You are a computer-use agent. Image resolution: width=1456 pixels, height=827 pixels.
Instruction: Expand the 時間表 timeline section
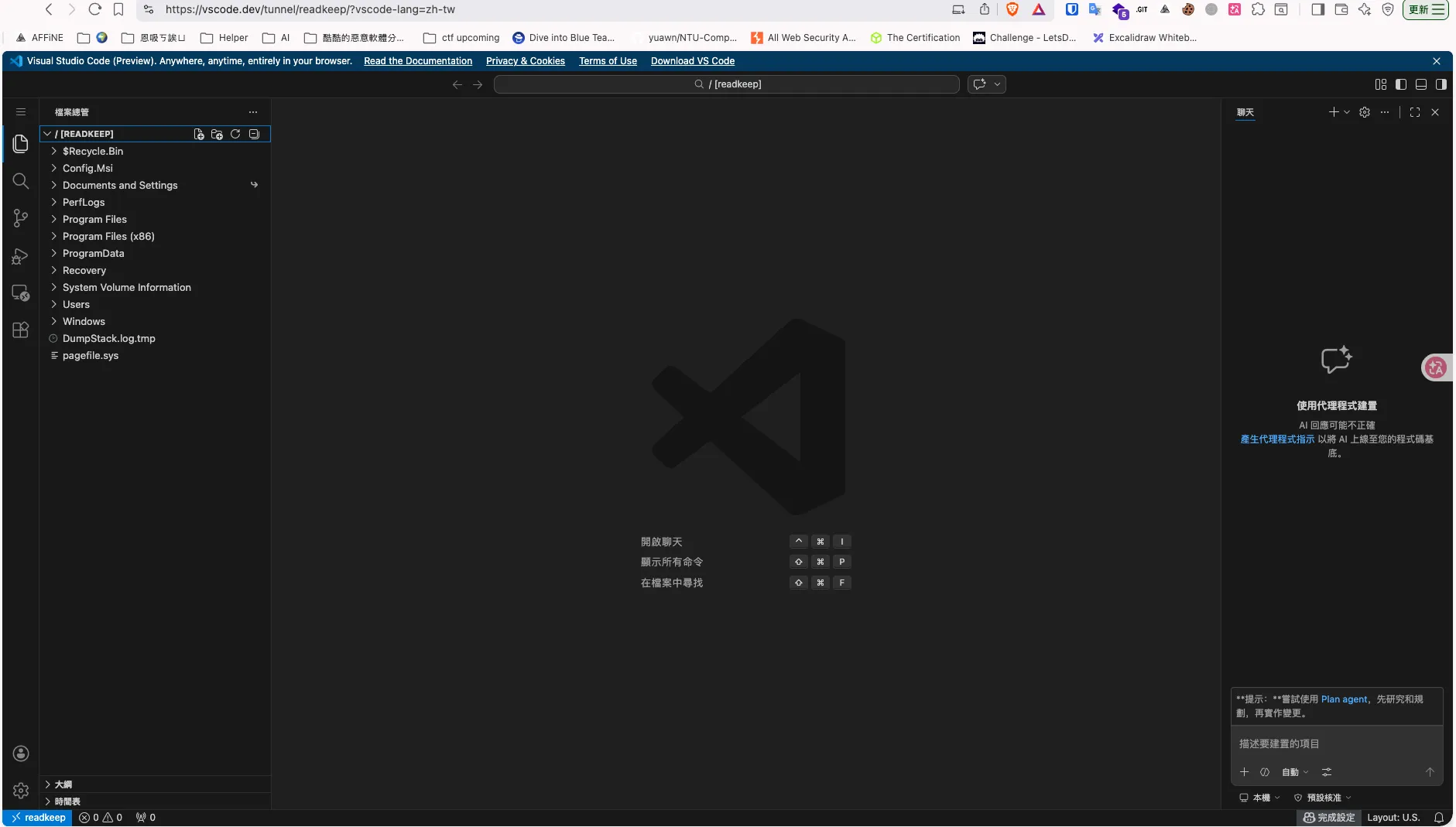click(155, 801)
